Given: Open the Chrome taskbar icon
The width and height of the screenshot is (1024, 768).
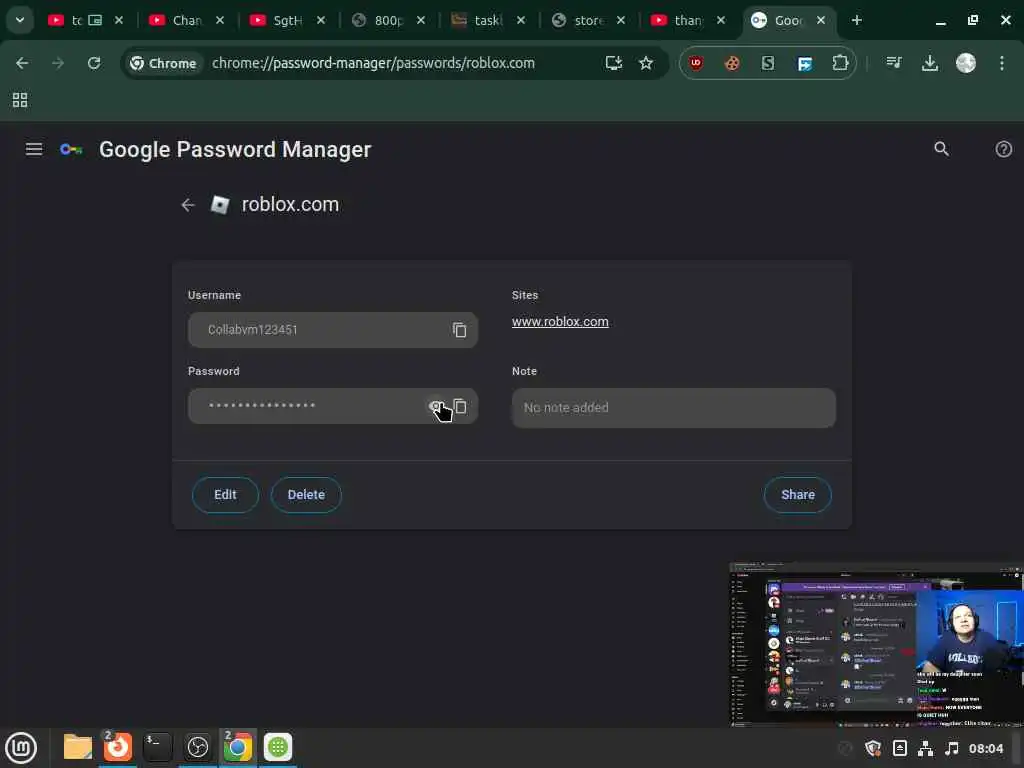Looking at the screenshot, I should [238, 747].
